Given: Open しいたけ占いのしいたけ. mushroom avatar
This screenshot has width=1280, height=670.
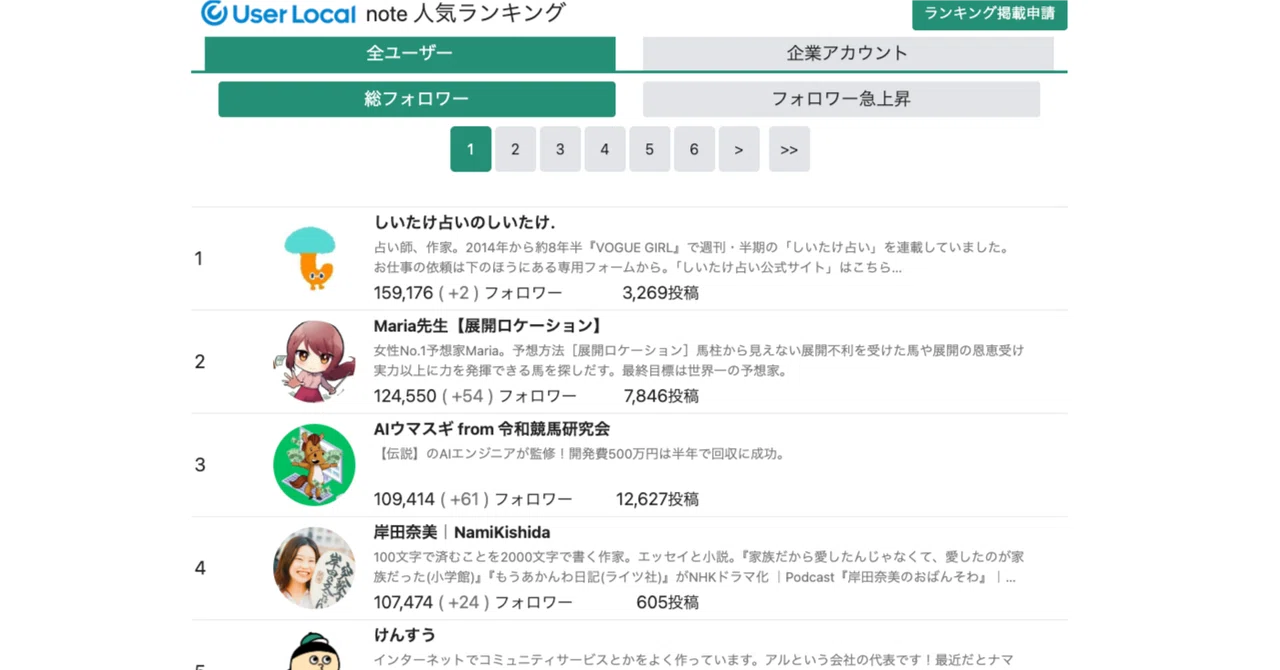Looking at the screenshot, I should (x=313, y=258).
